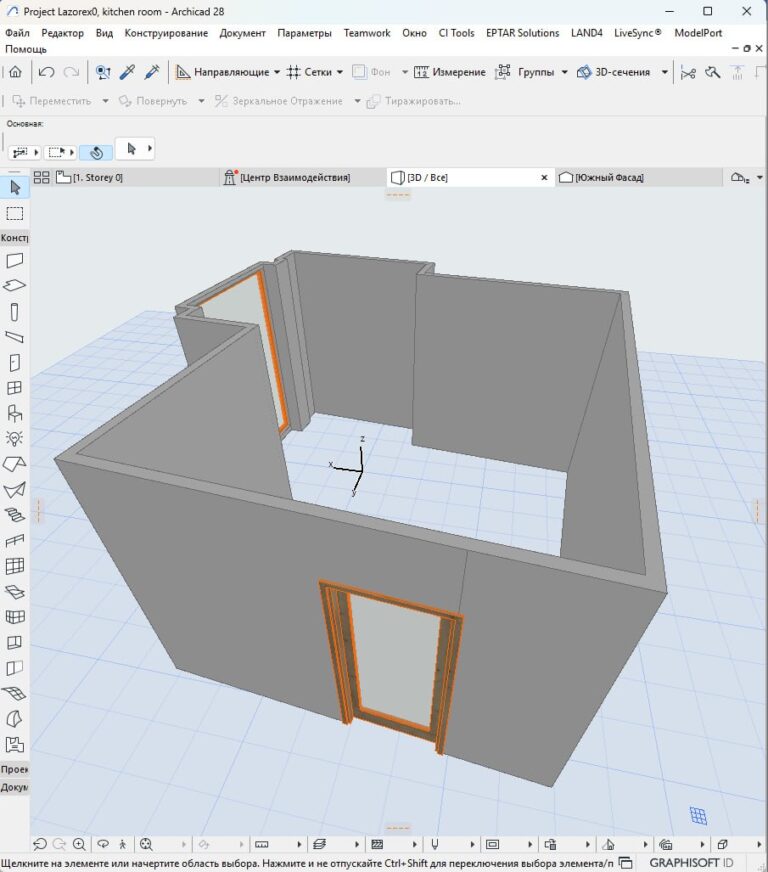Select the Shell tool

coord(14,490)
